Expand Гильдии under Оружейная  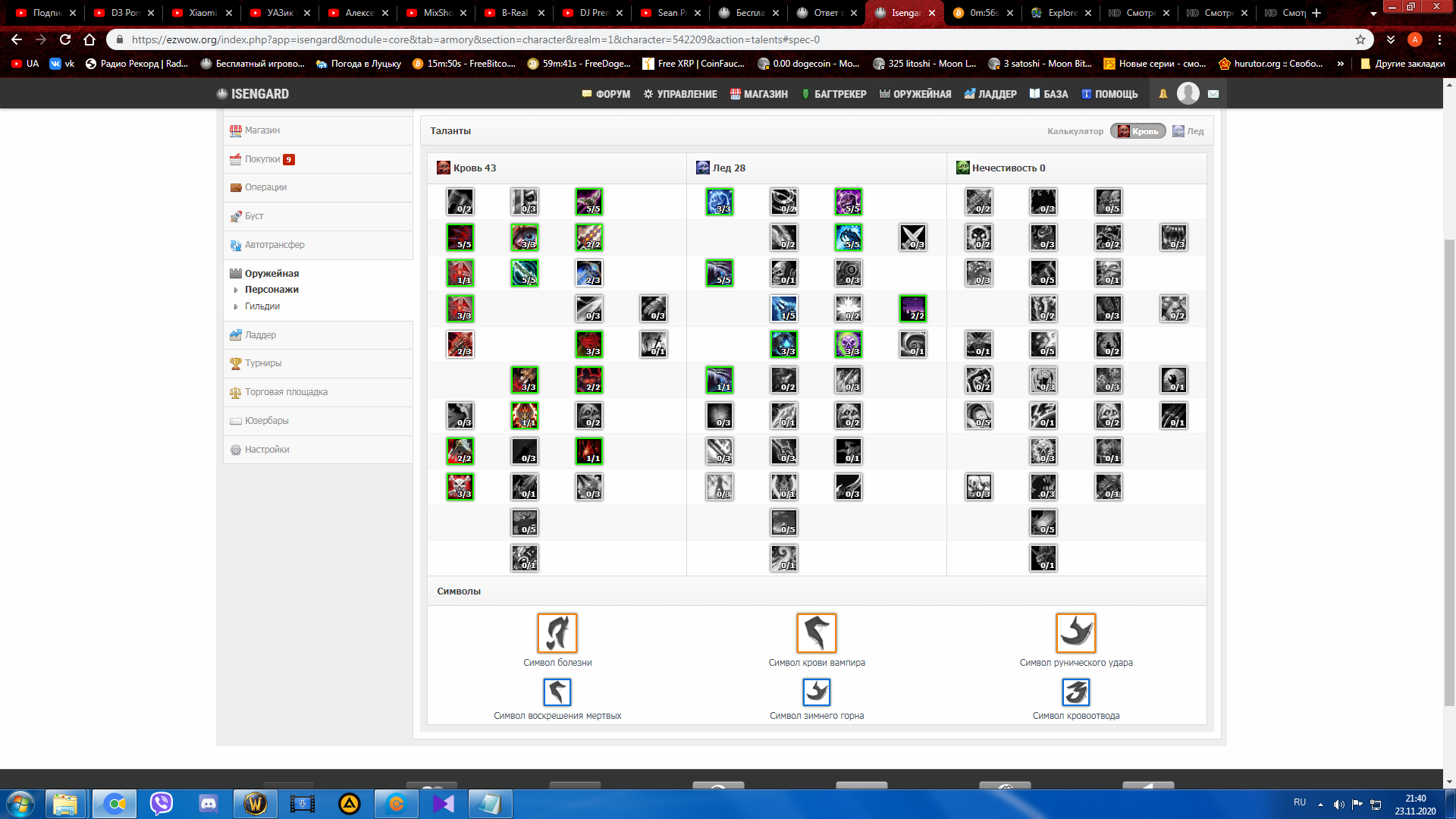point(262,306)
